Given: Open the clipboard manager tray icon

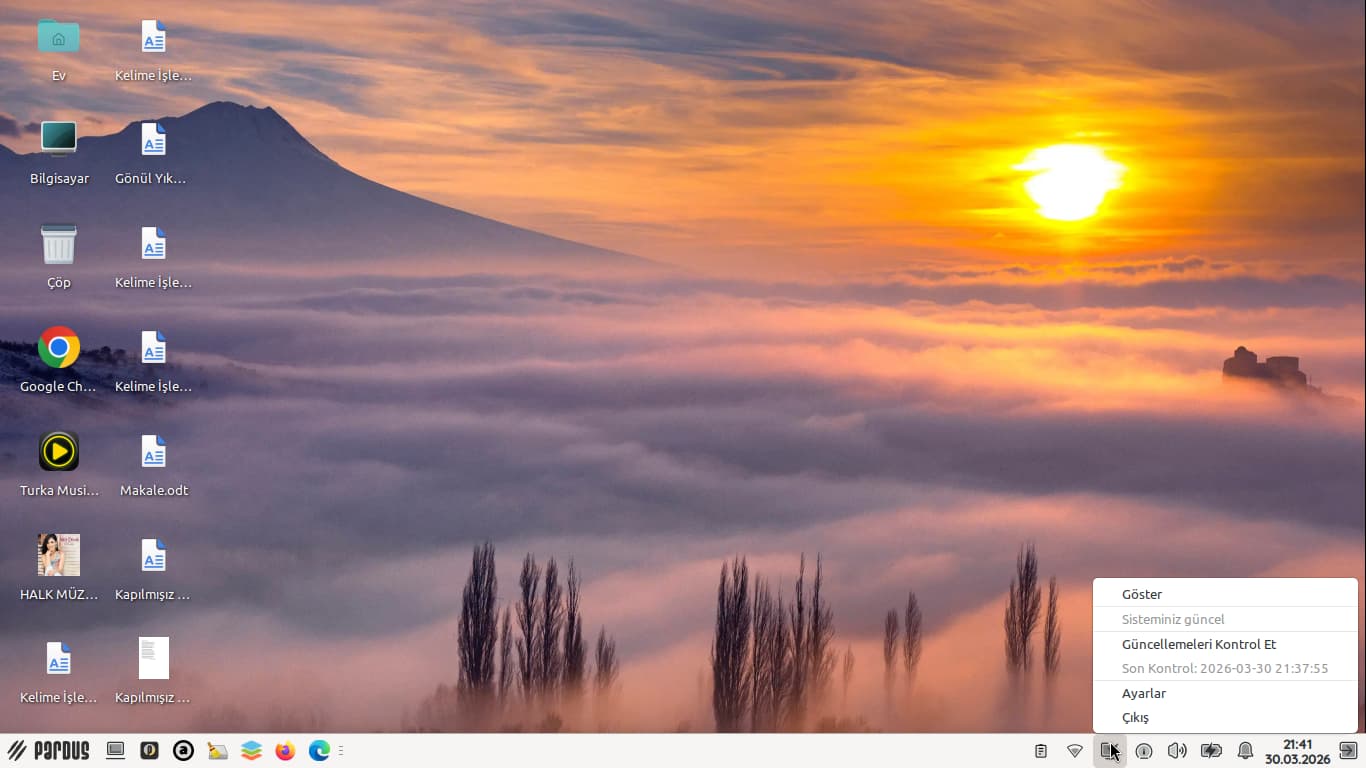Looking at the screenshot, I should tap(1041, 750).
